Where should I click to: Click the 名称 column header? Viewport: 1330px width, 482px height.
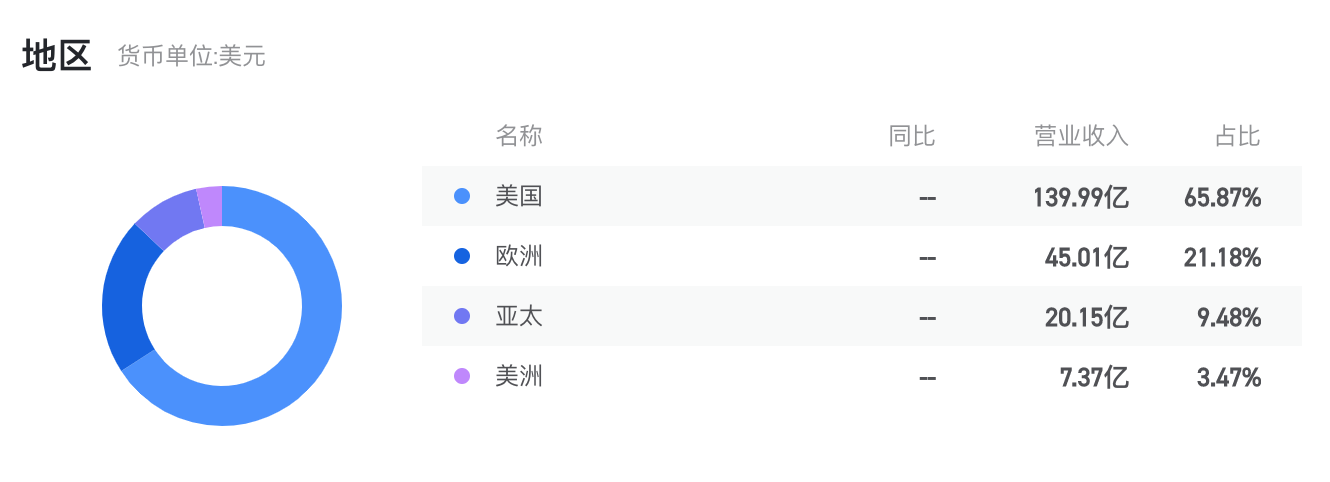pyautogui.click(x=519, y=136)
